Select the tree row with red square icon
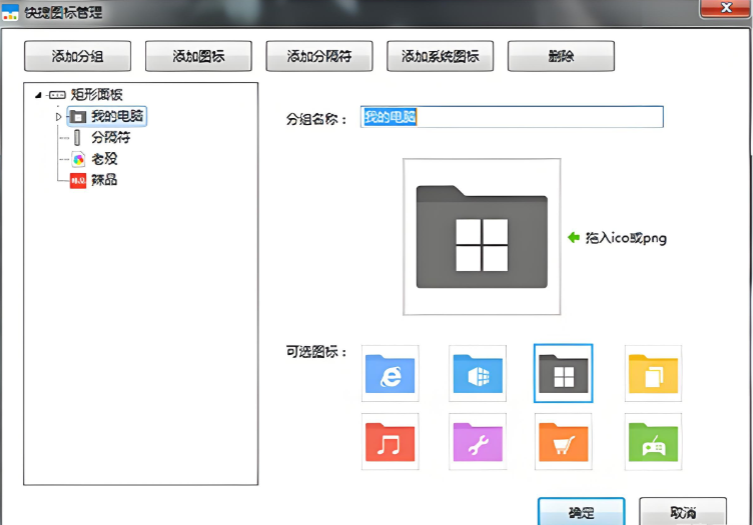The width and height of the screenshot is (753, 525). point(94,180)
